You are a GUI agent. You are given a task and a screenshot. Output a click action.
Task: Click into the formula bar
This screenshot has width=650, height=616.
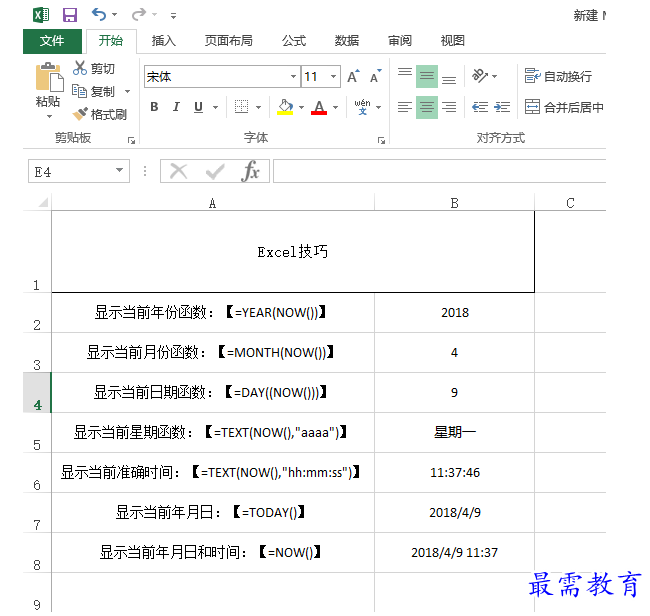coord(439,171)
